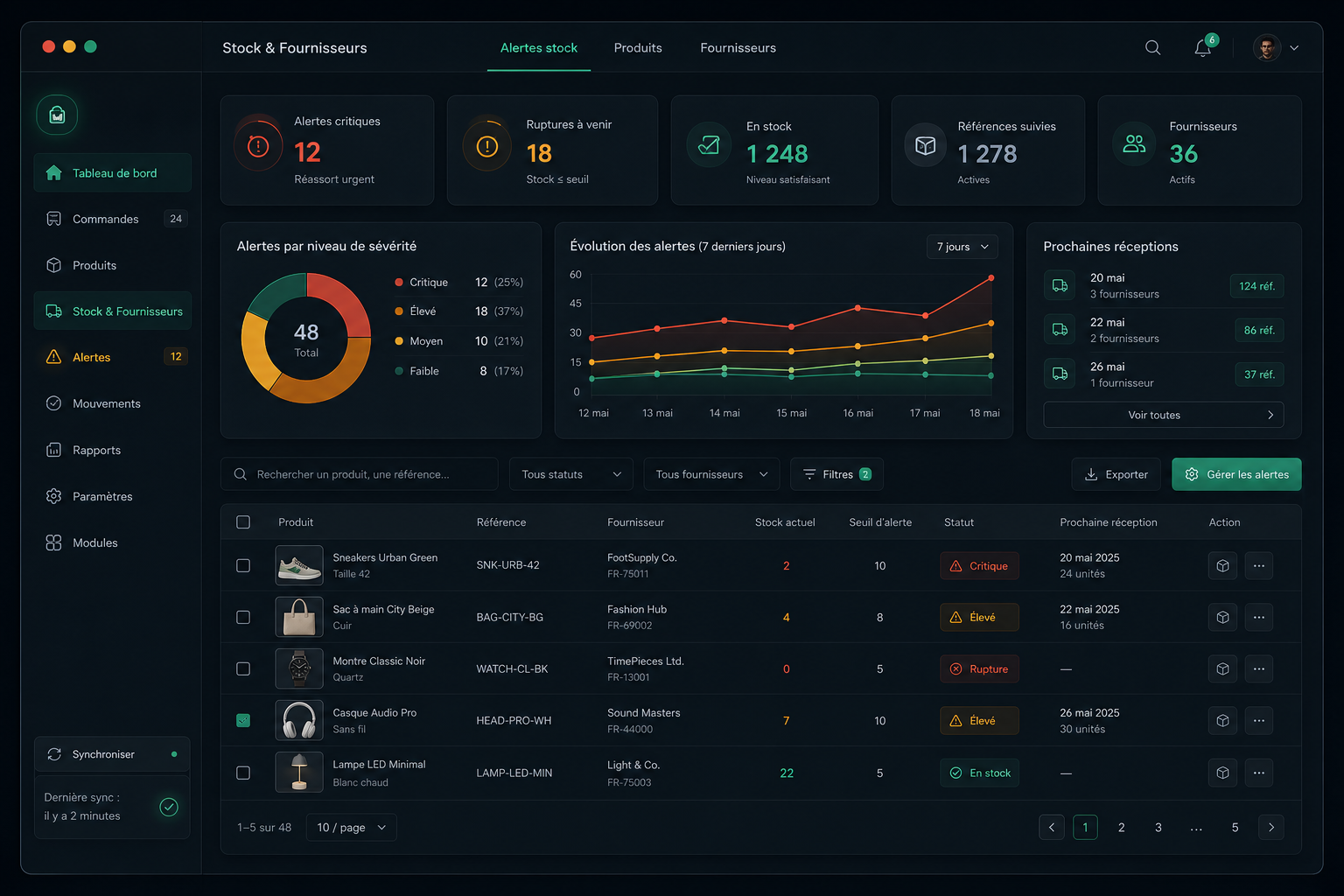Viewport: 1344px width, 896px height.
Task: Open more options for Montre Classic Noir
Action: click(1259, 669)
